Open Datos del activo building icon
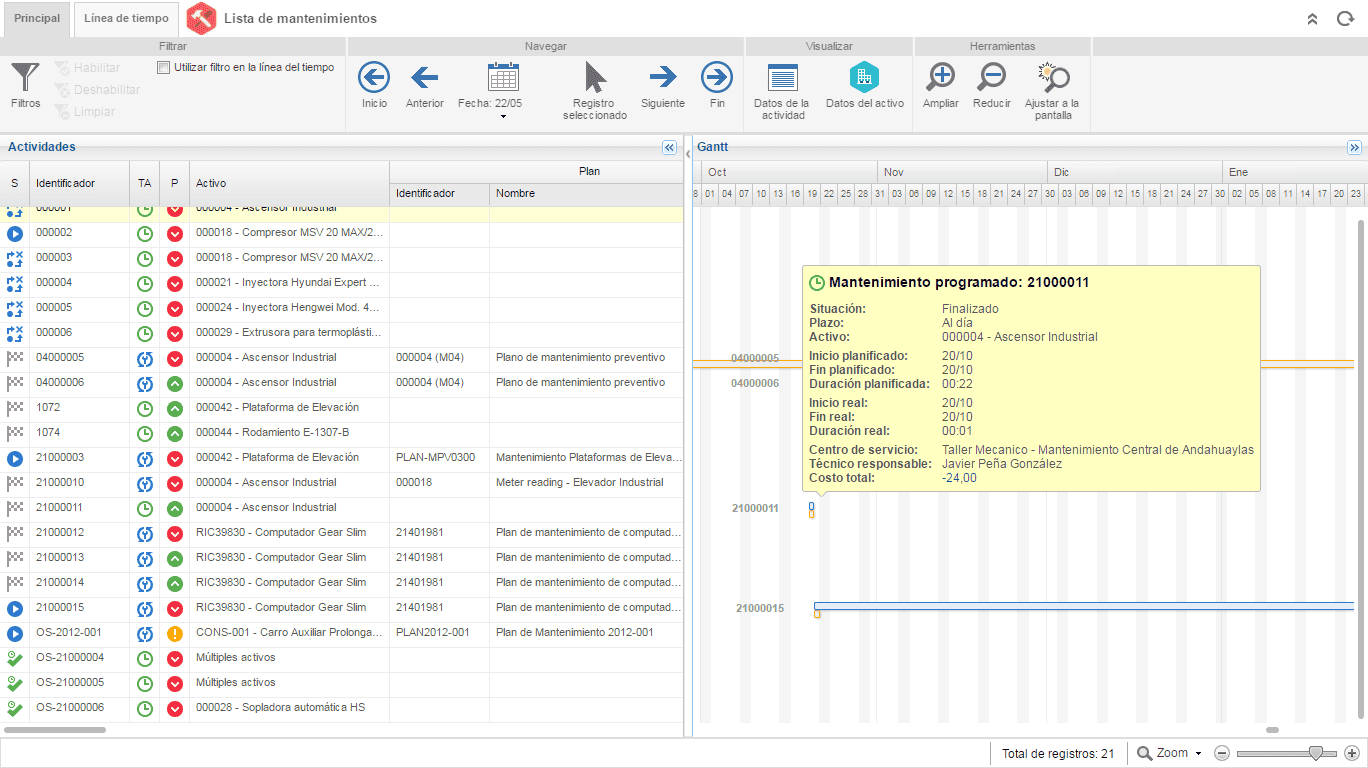 tap(864, 77)
